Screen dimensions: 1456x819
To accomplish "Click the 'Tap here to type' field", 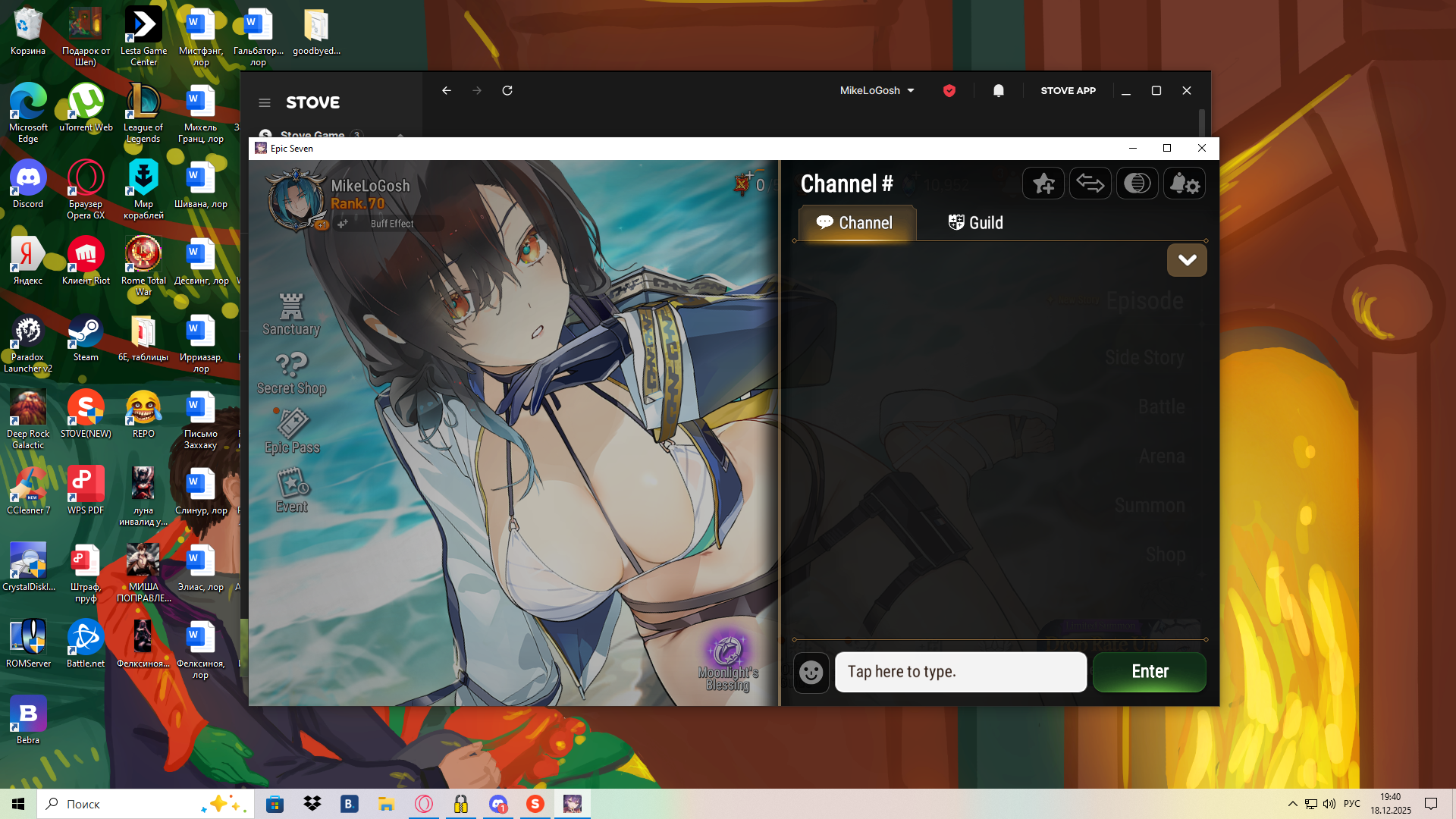I will point(960,672).
